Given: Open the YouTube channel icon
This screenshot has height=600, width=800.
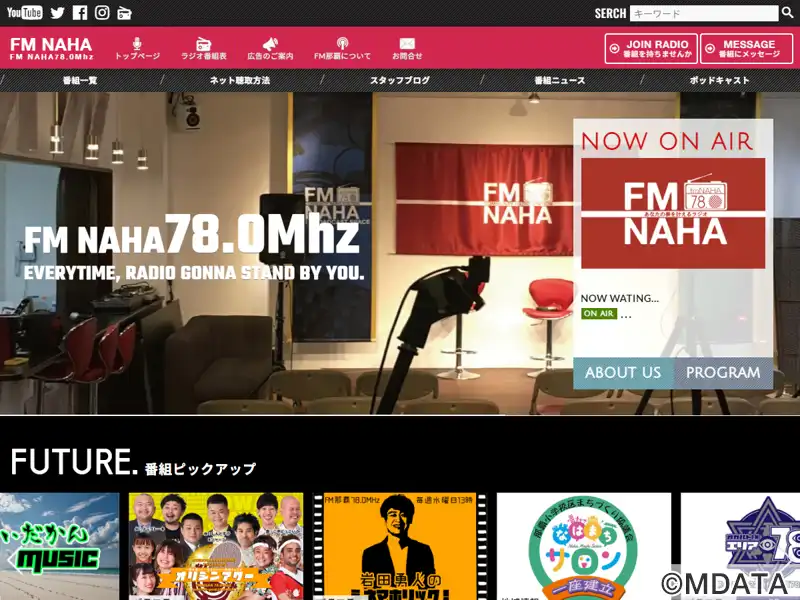Looking at the screenshot, I should (24, 12).
